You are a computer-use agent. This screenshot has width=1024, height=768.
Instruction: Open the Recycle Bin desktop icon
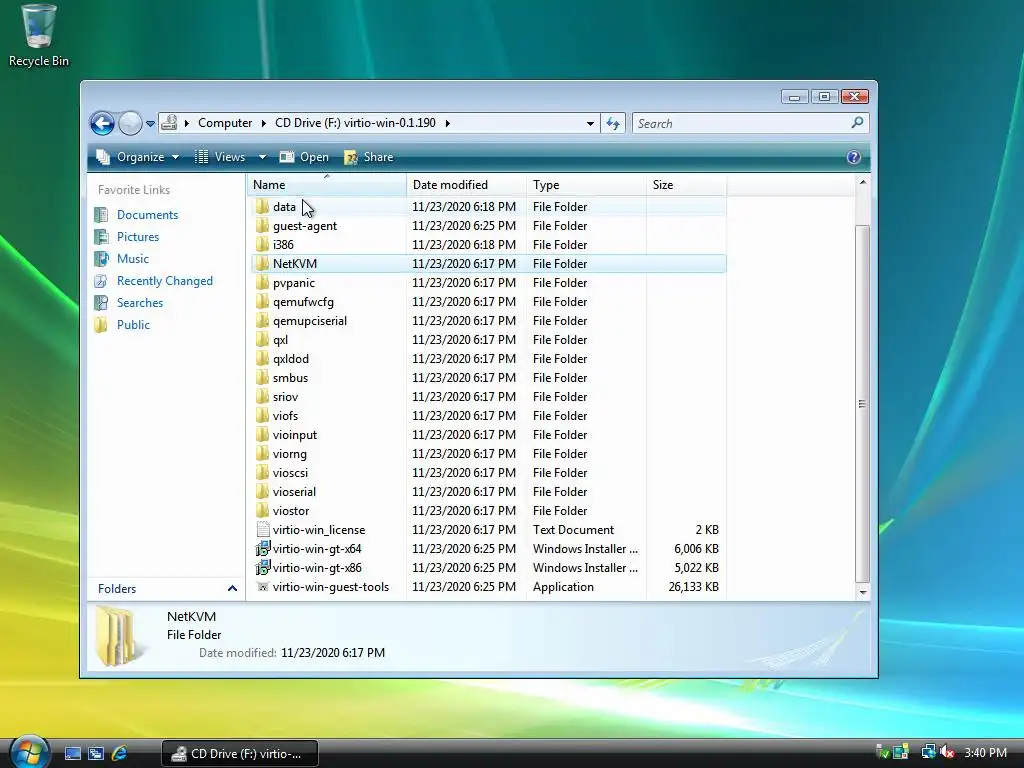pos(39,35)
